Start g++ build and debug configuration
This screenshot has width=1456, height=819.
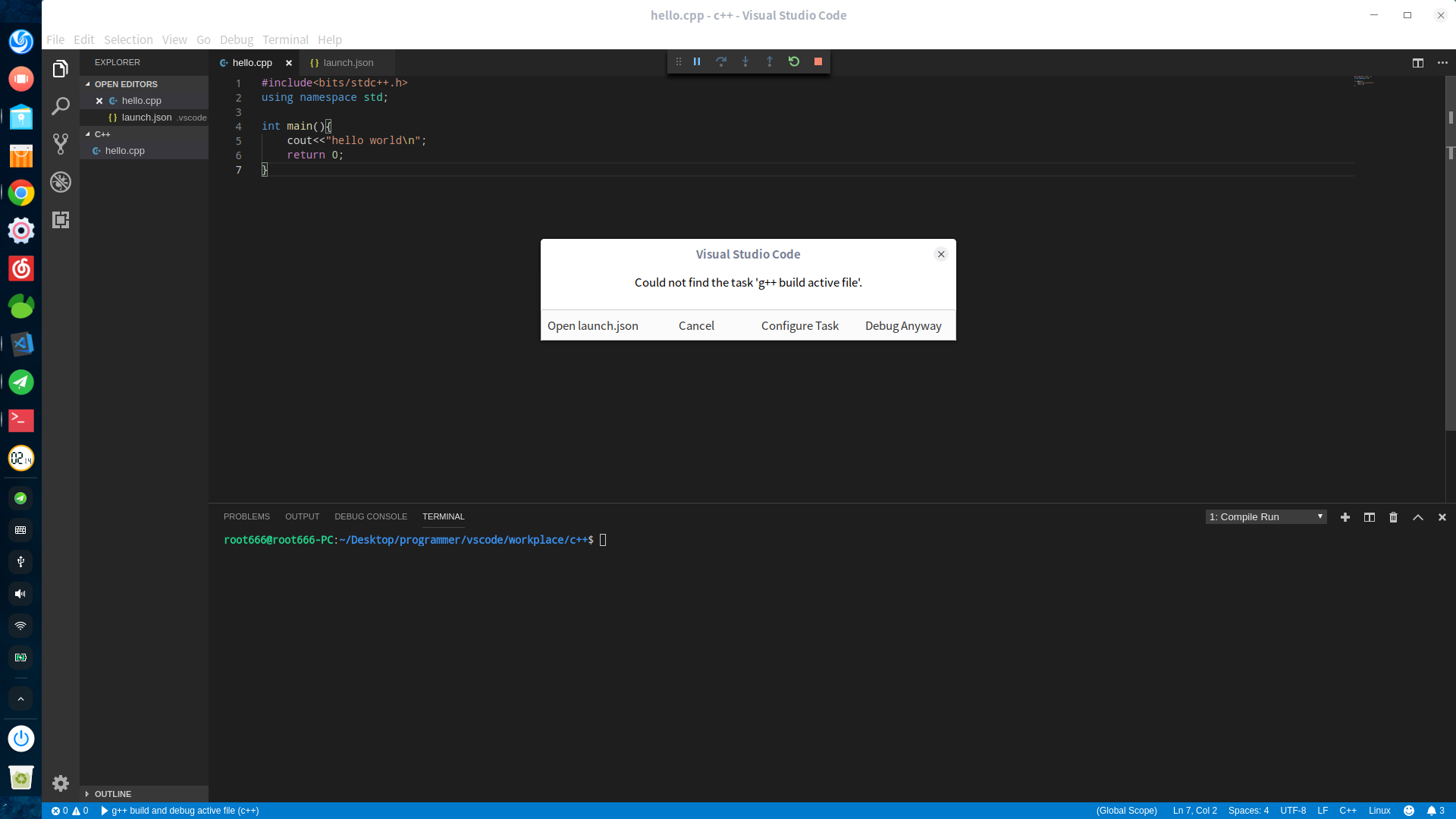click(x=180, y=811)
